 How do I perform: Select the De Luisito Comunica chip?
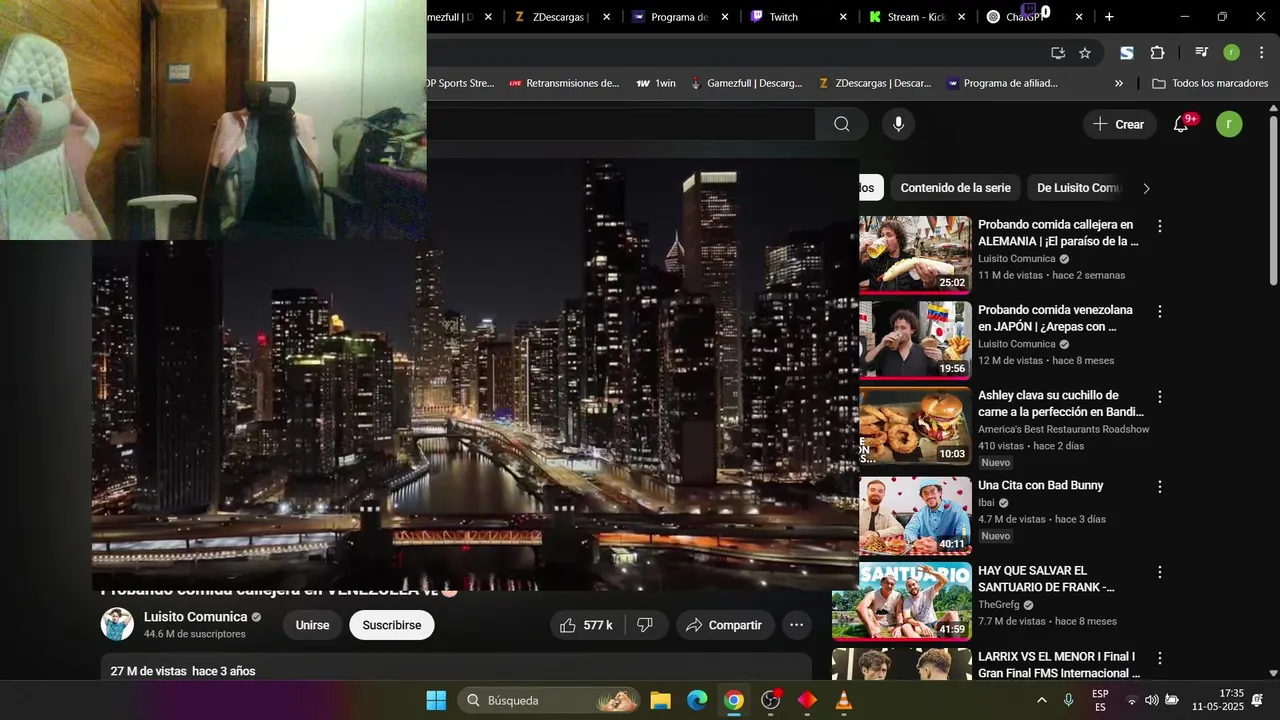1079,188
